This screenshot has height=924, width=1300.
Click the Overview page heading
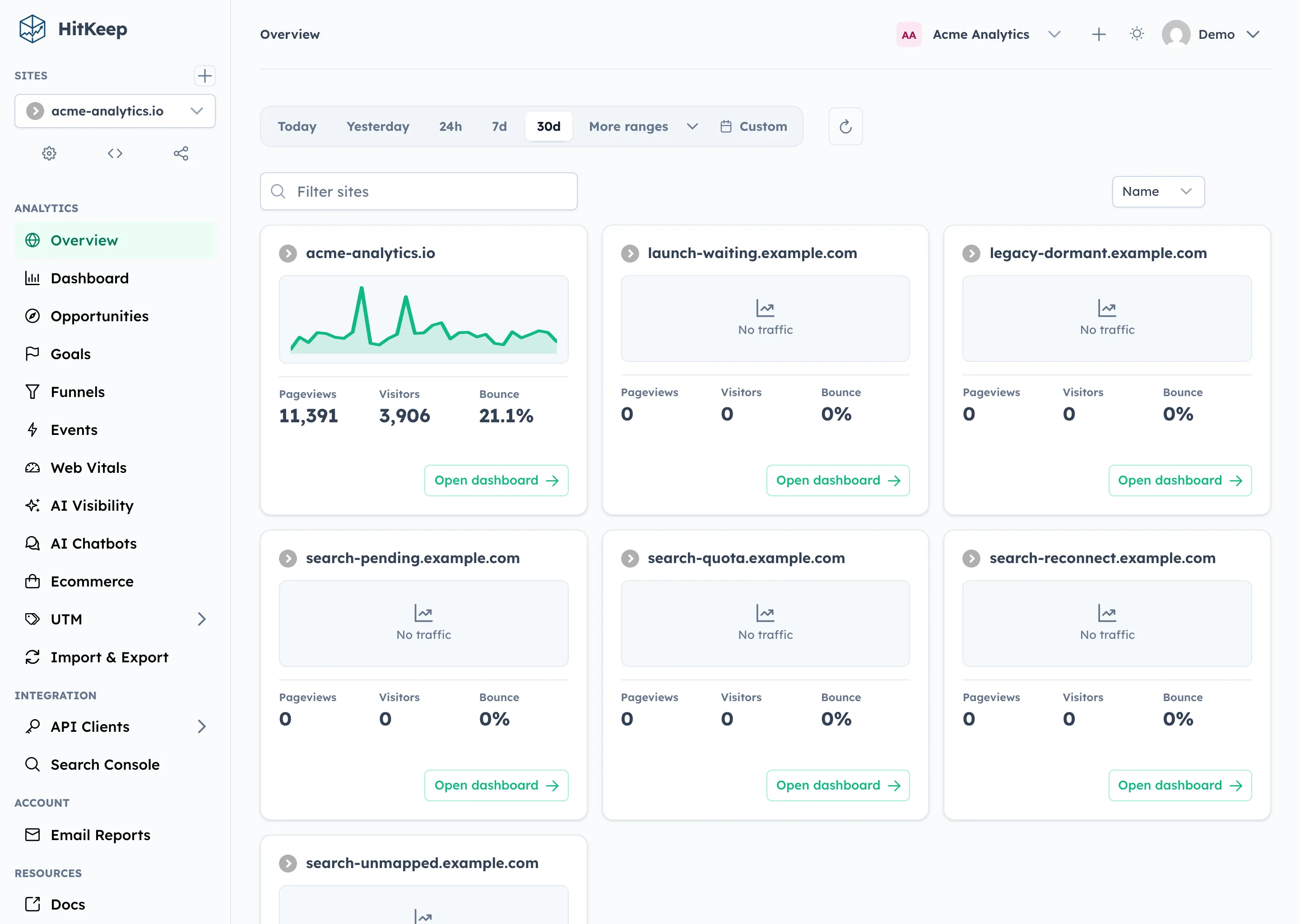tap(290, 35)
